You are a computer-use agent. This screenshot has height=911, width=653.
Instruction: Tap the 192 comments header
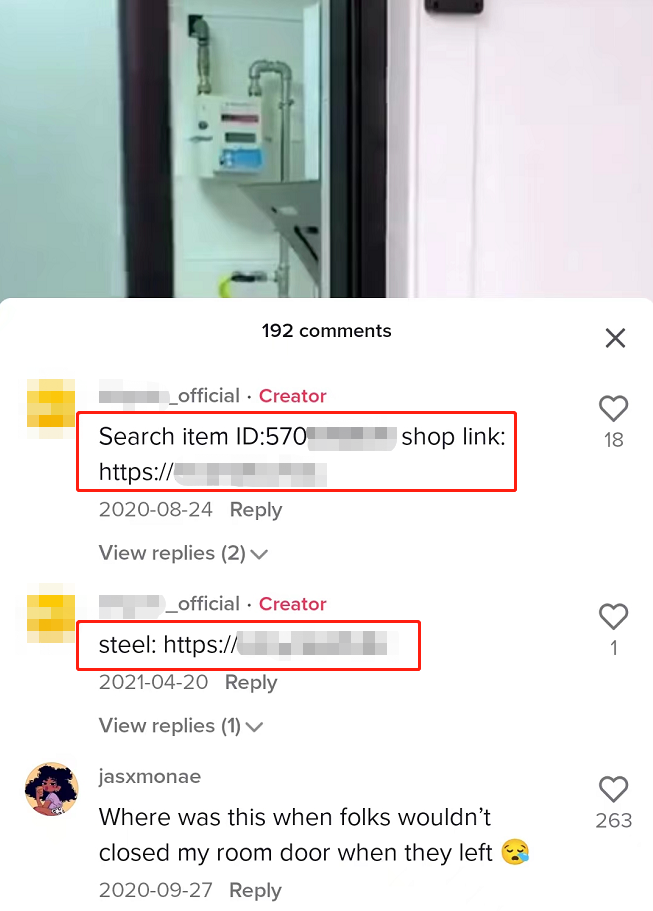click(x=326, y=331)
